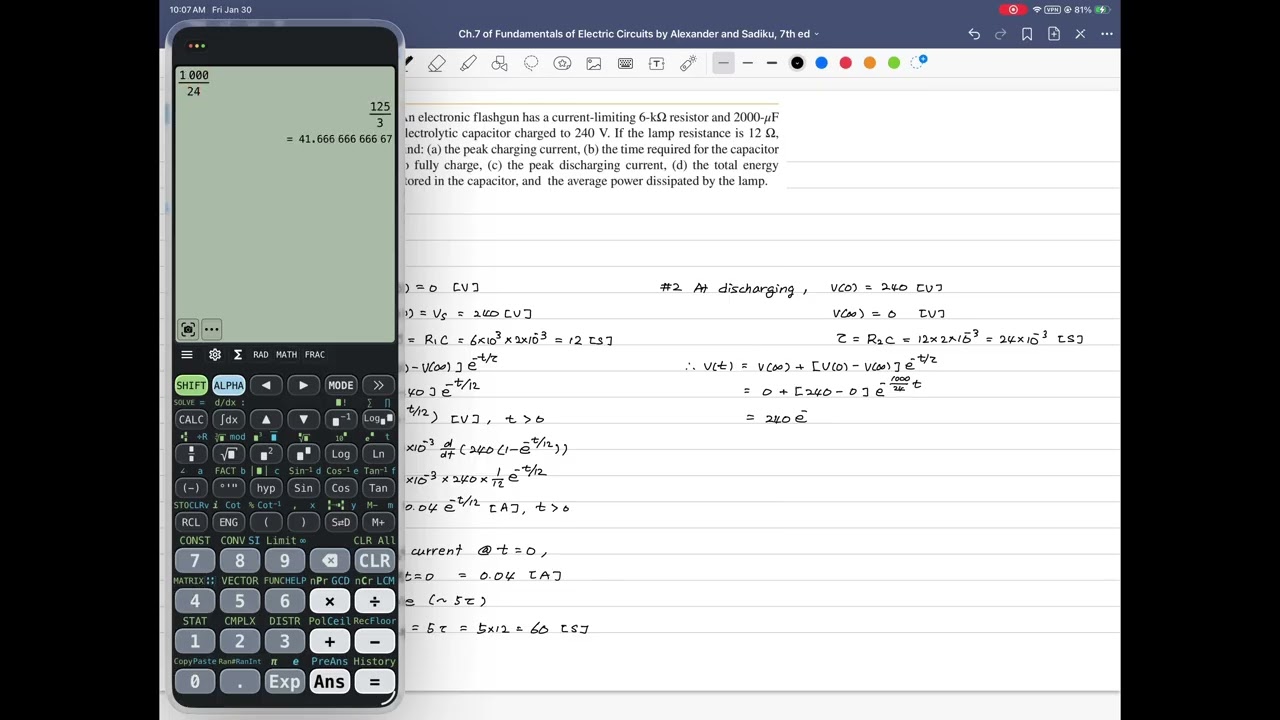Tap calculator up arrow key
Image resolution: width=1280 pixels, height=720 pixels.
266,419
